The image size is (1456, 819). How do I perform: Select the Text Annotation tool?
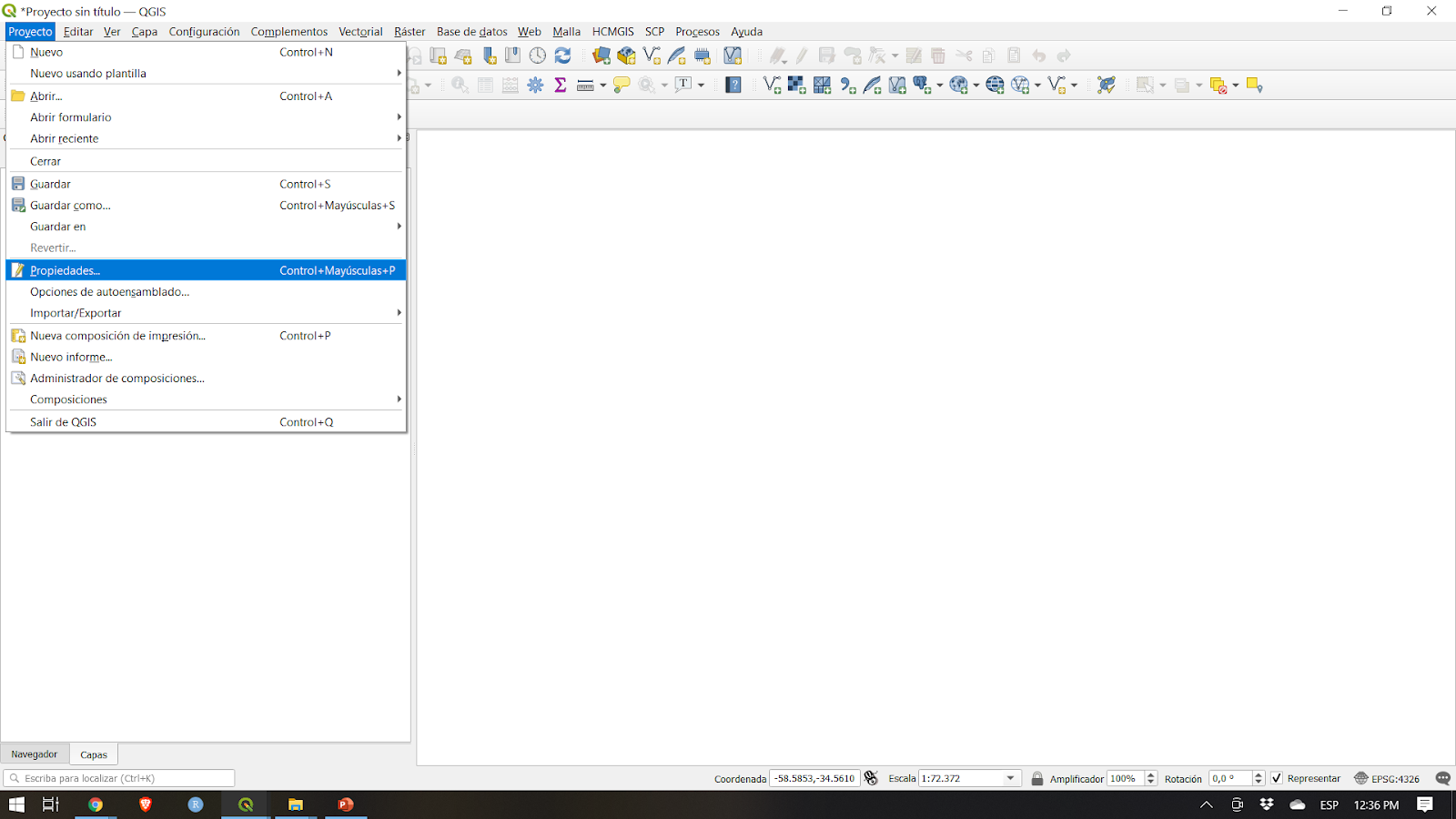tap(683, 85)
